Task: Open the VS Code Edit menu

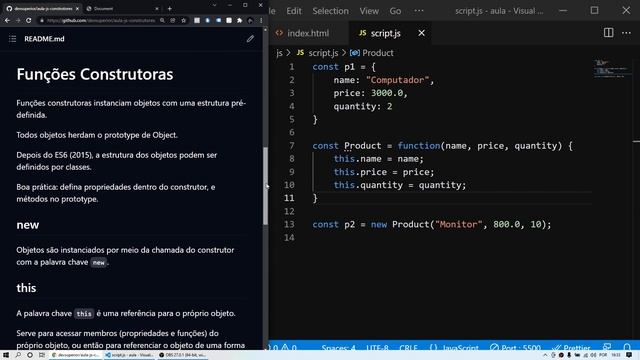Action: [294, 11]
